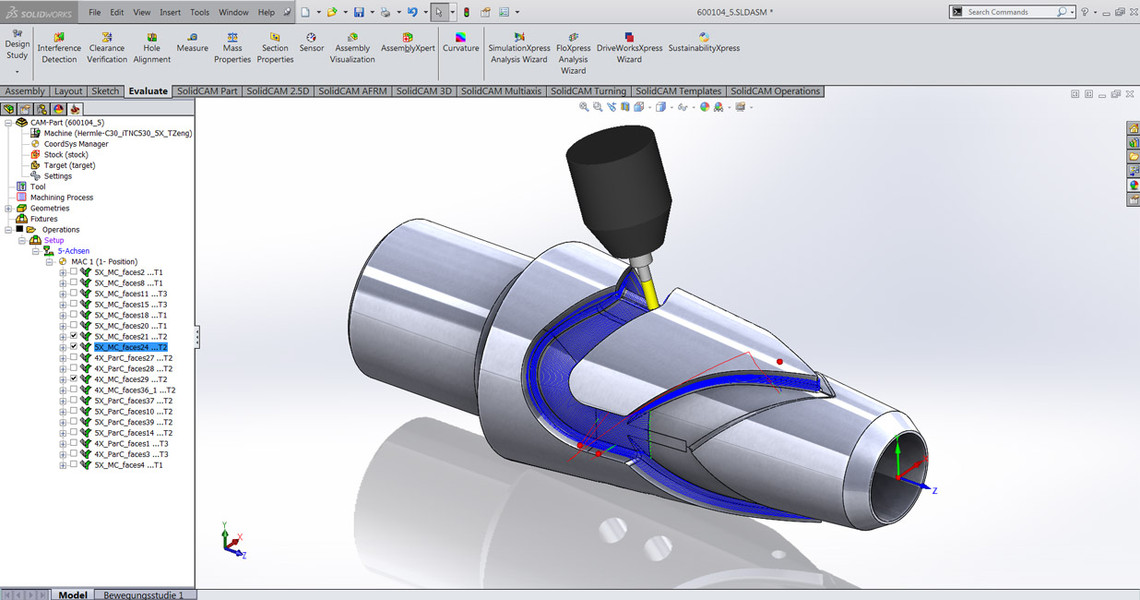This screenshot has height=600, width=1140.
Task: Click inside the Search Commands field
Action: tap(1008, 11)
